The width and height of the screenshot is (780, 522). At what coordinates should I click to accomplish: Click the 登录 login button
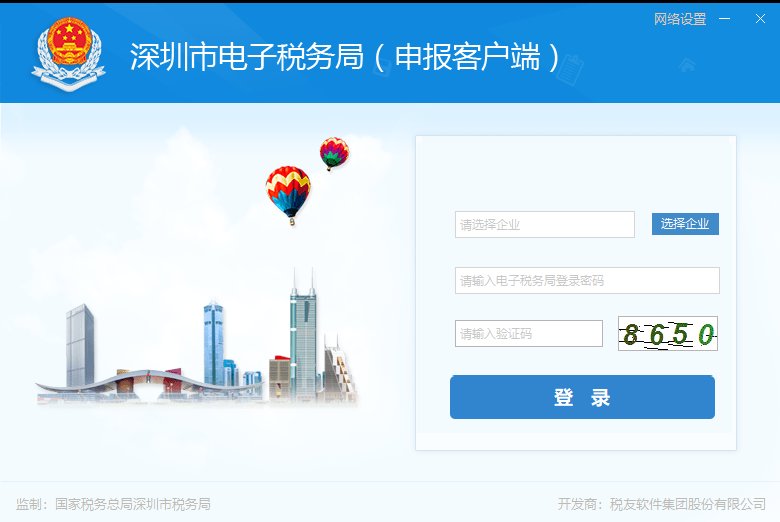(582, 397)
